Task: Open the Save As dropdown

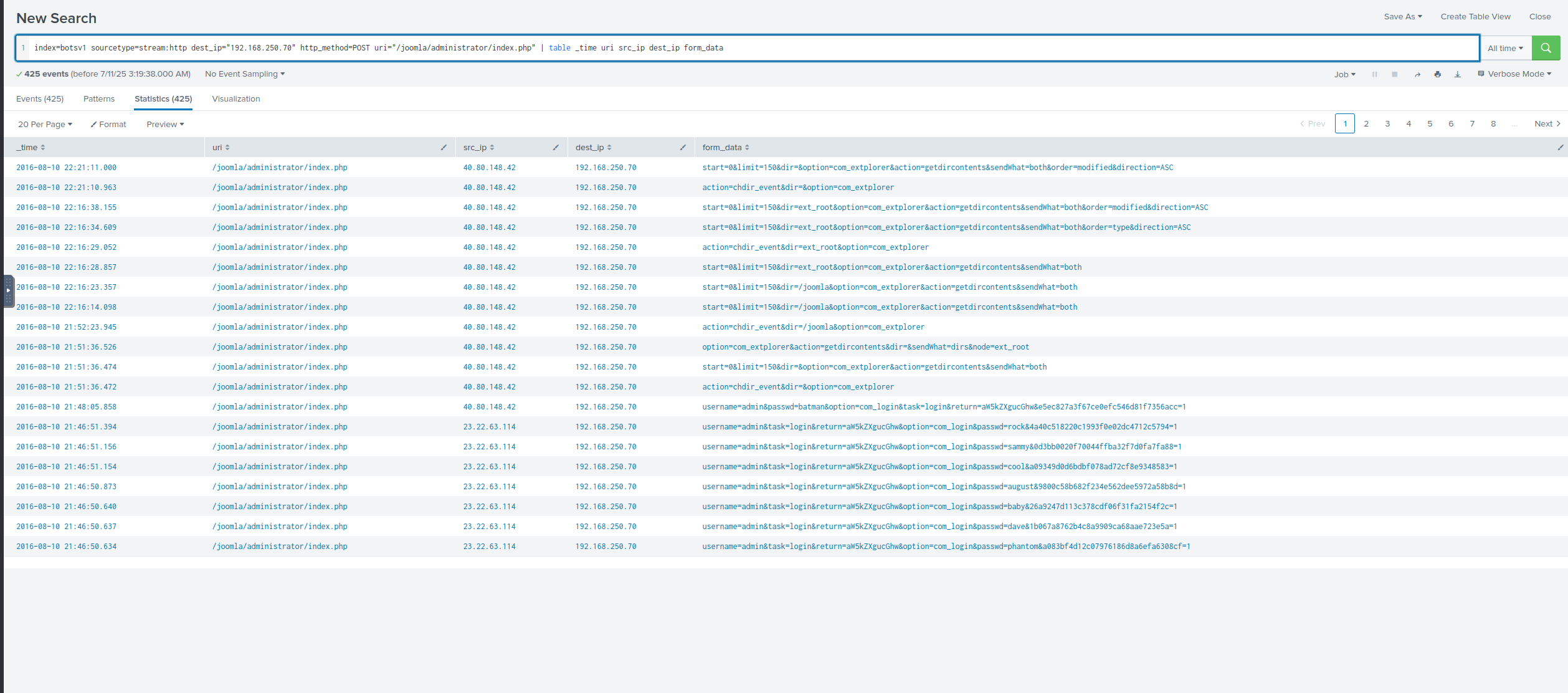Action: point(1403,17)
